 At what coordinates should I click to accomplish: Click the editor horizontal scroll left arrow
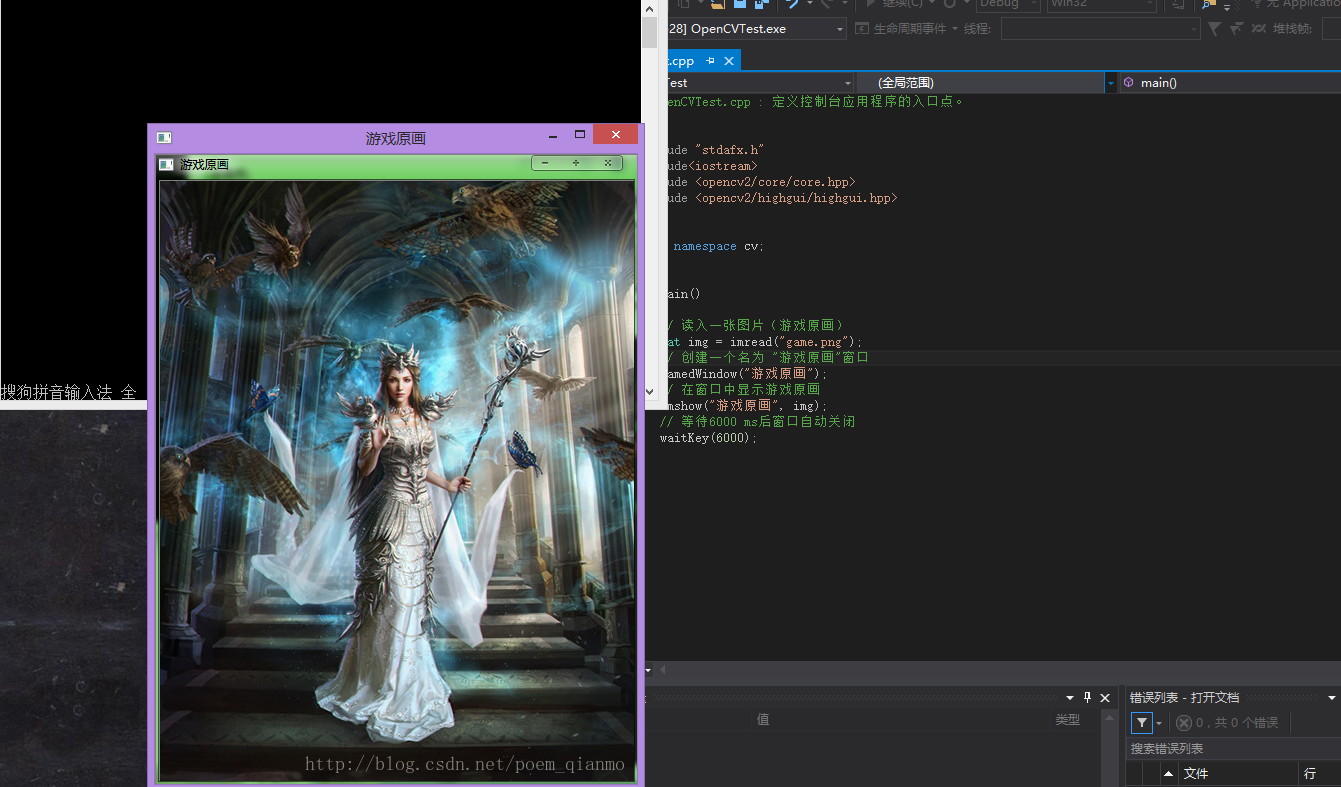(x=663, y=669)
